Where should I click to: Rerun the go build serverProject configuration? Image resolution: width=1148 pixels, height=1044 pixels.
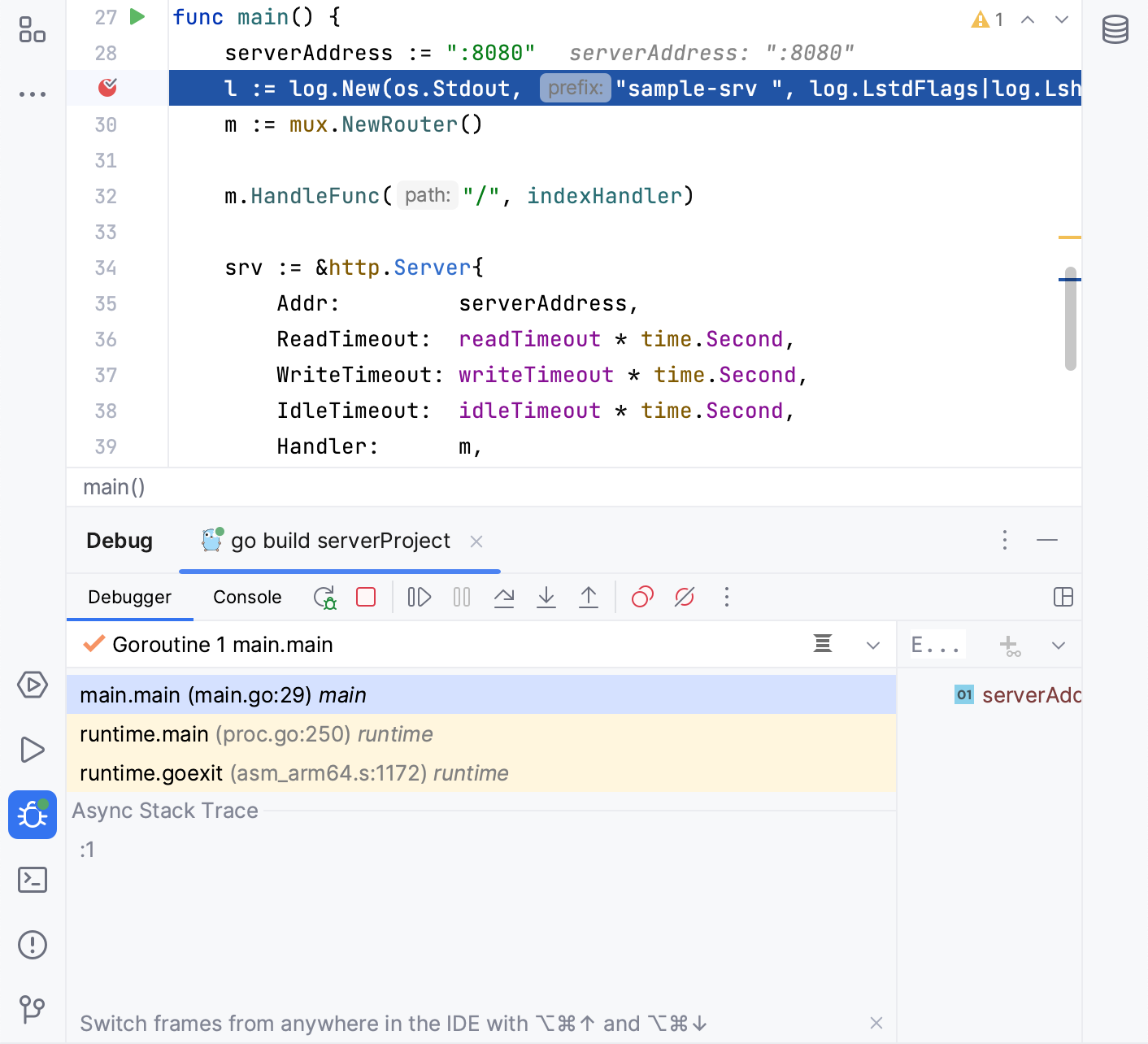click(324, 597)
